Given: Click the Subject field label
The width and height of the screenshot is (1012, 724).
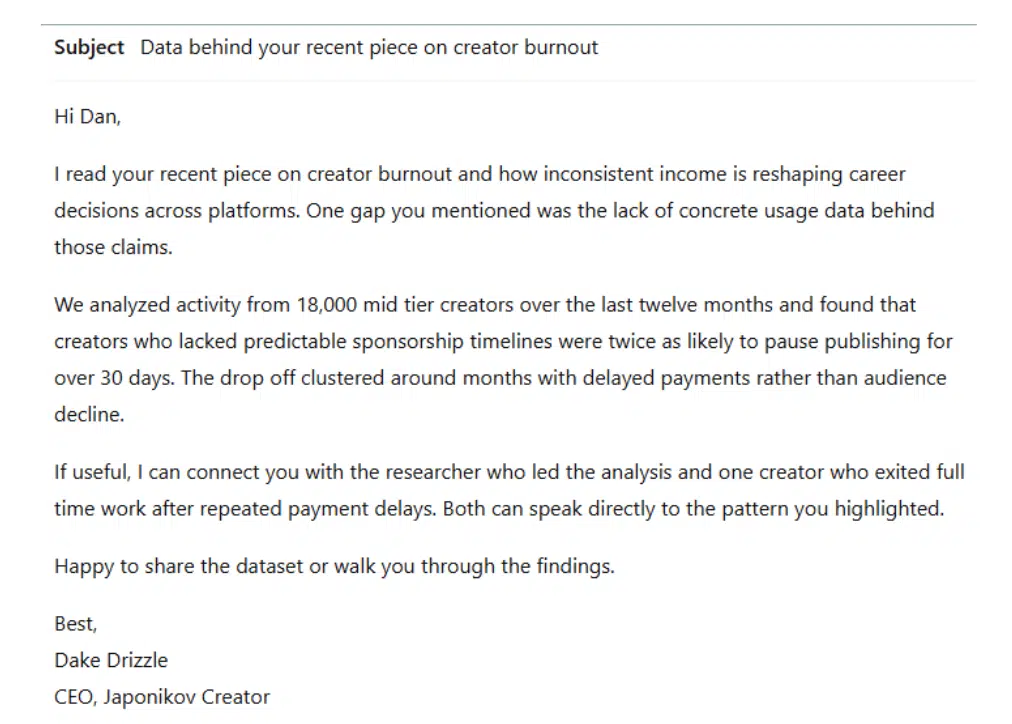Looking at the screenshot, I should point(89,48).
